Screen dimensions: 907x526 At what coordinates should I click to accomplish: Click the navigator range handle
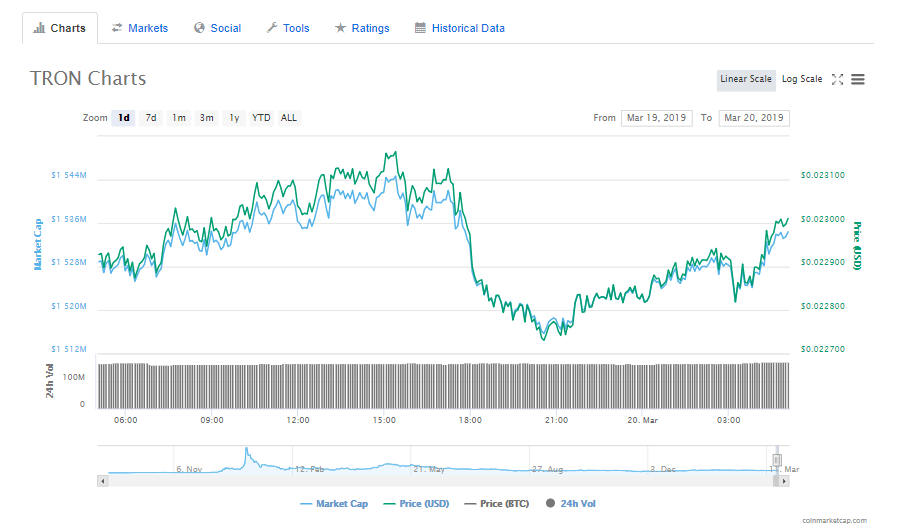point(777,460)
